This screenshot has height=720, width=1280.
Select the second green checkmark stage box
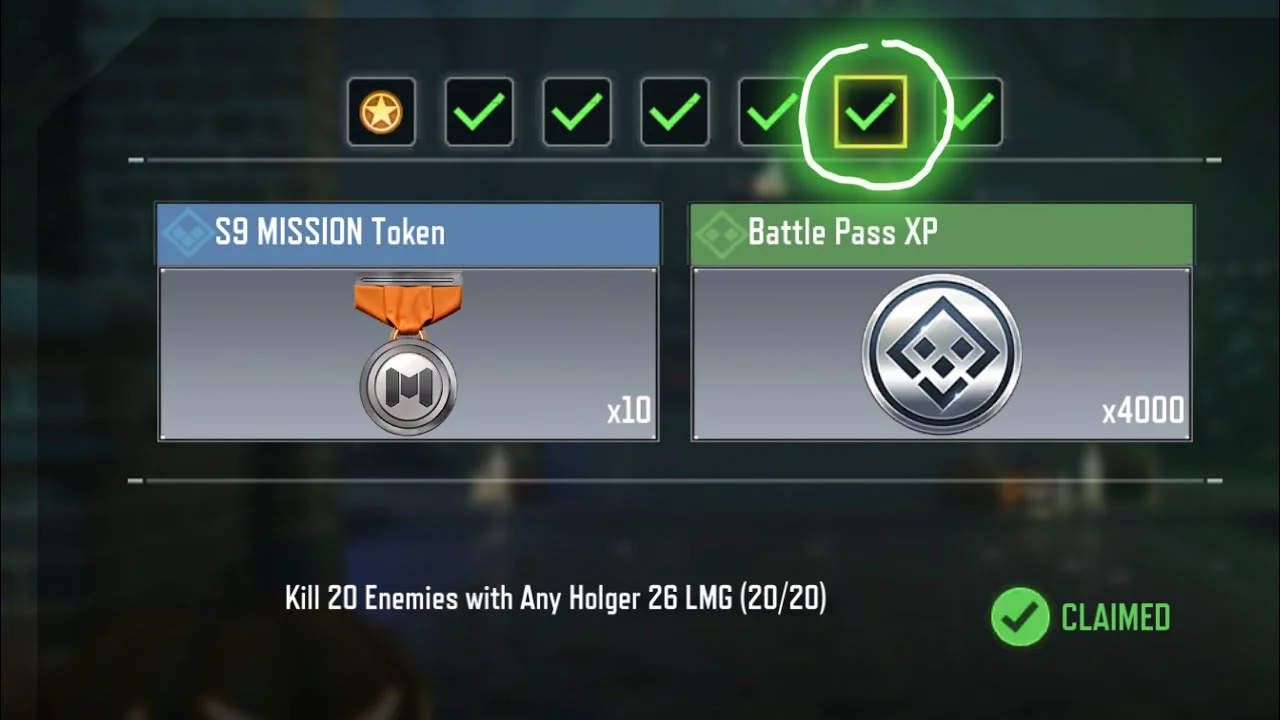coord(577,112)
